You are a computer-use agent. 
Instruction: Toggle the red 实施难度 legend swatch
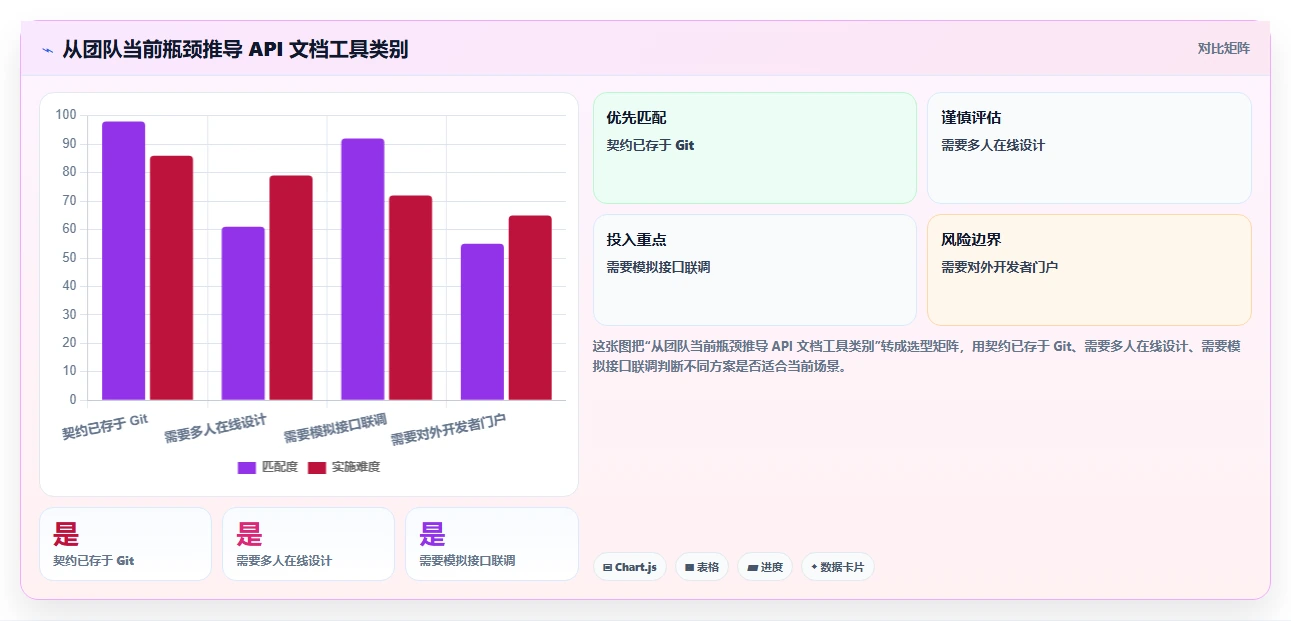tap(317, 467)
